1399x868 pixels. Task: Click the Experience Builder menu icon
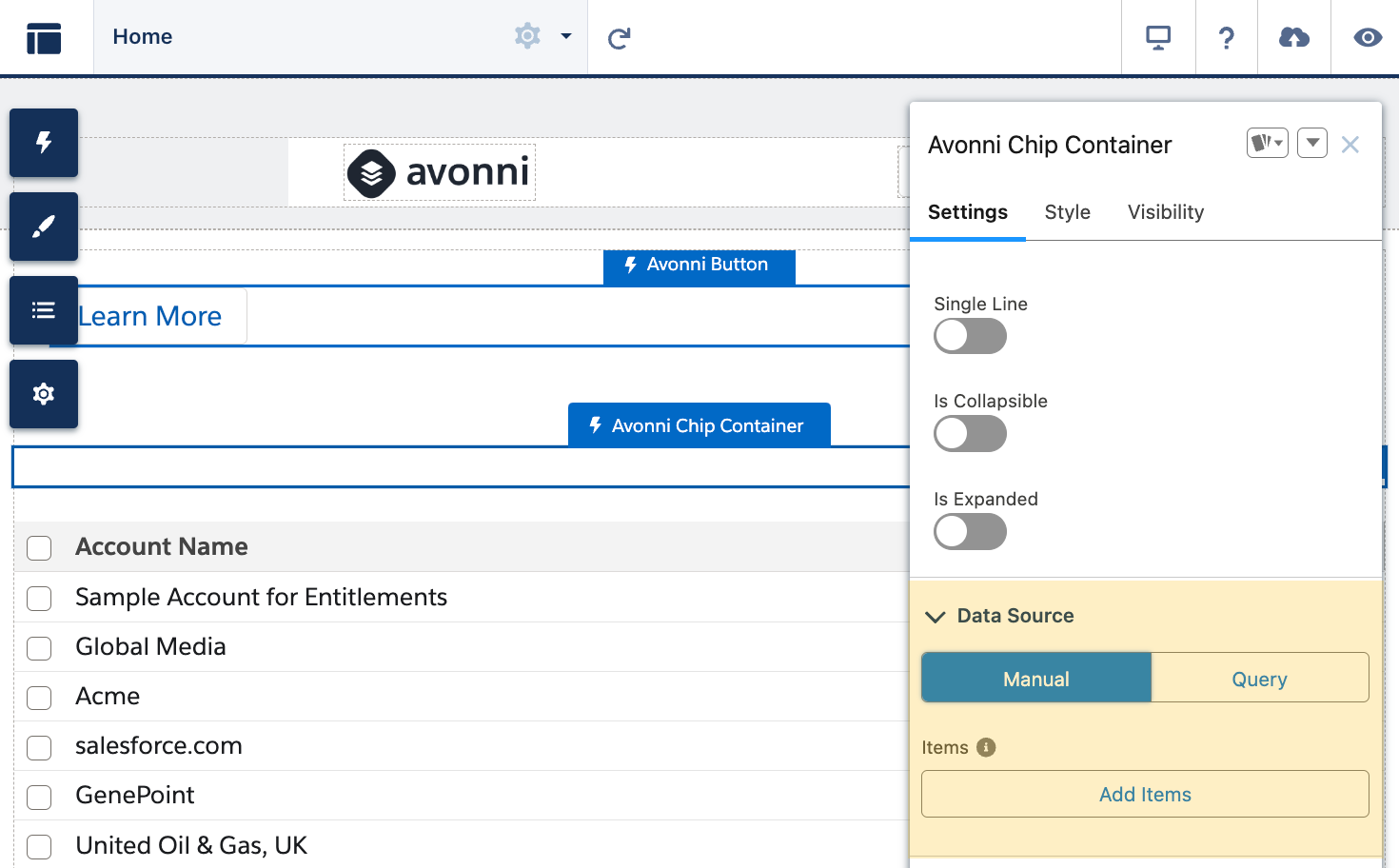tap(44, 38)
